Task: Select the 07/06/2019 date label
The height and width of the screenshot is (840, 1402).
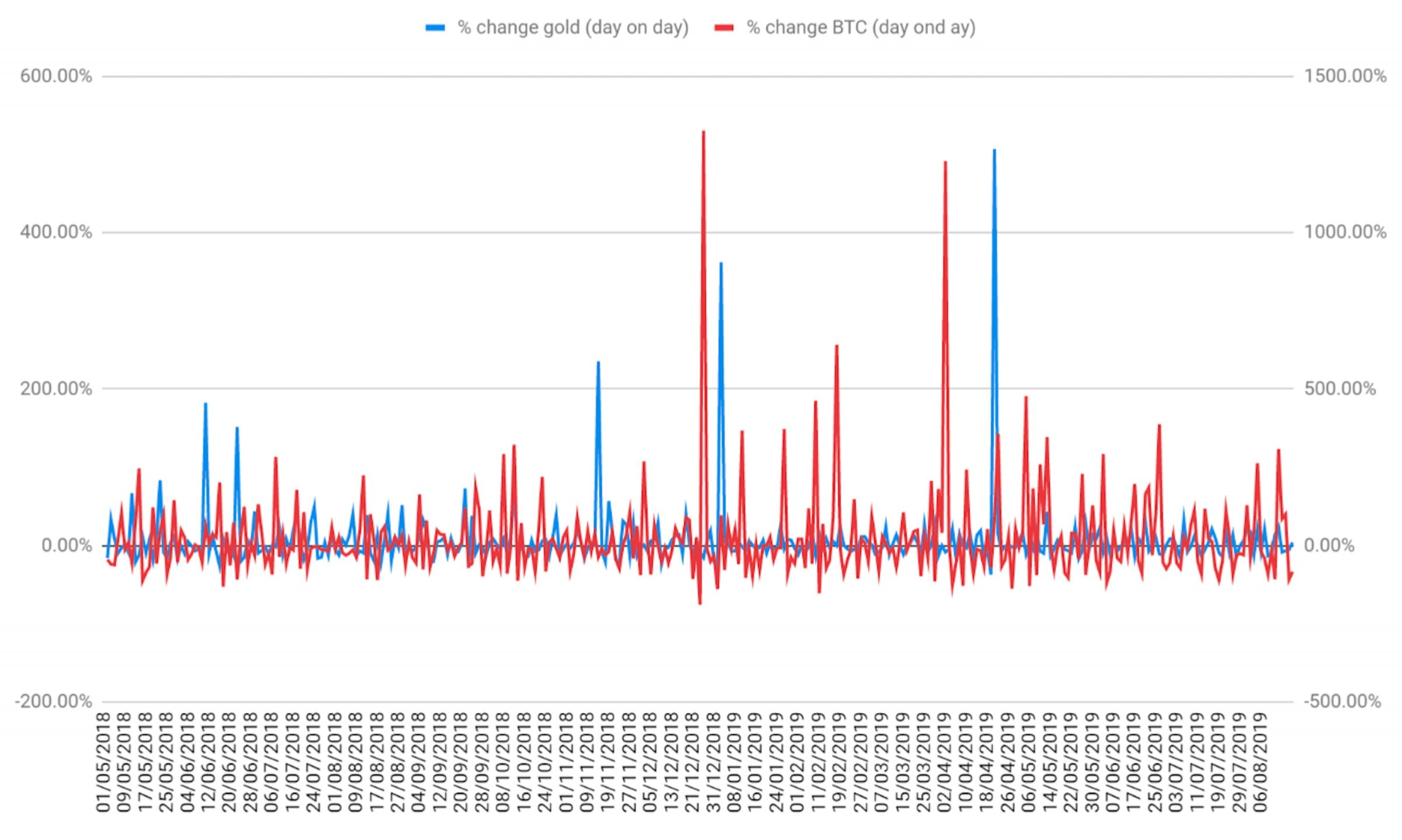Action: click(x=1113, y=762)
